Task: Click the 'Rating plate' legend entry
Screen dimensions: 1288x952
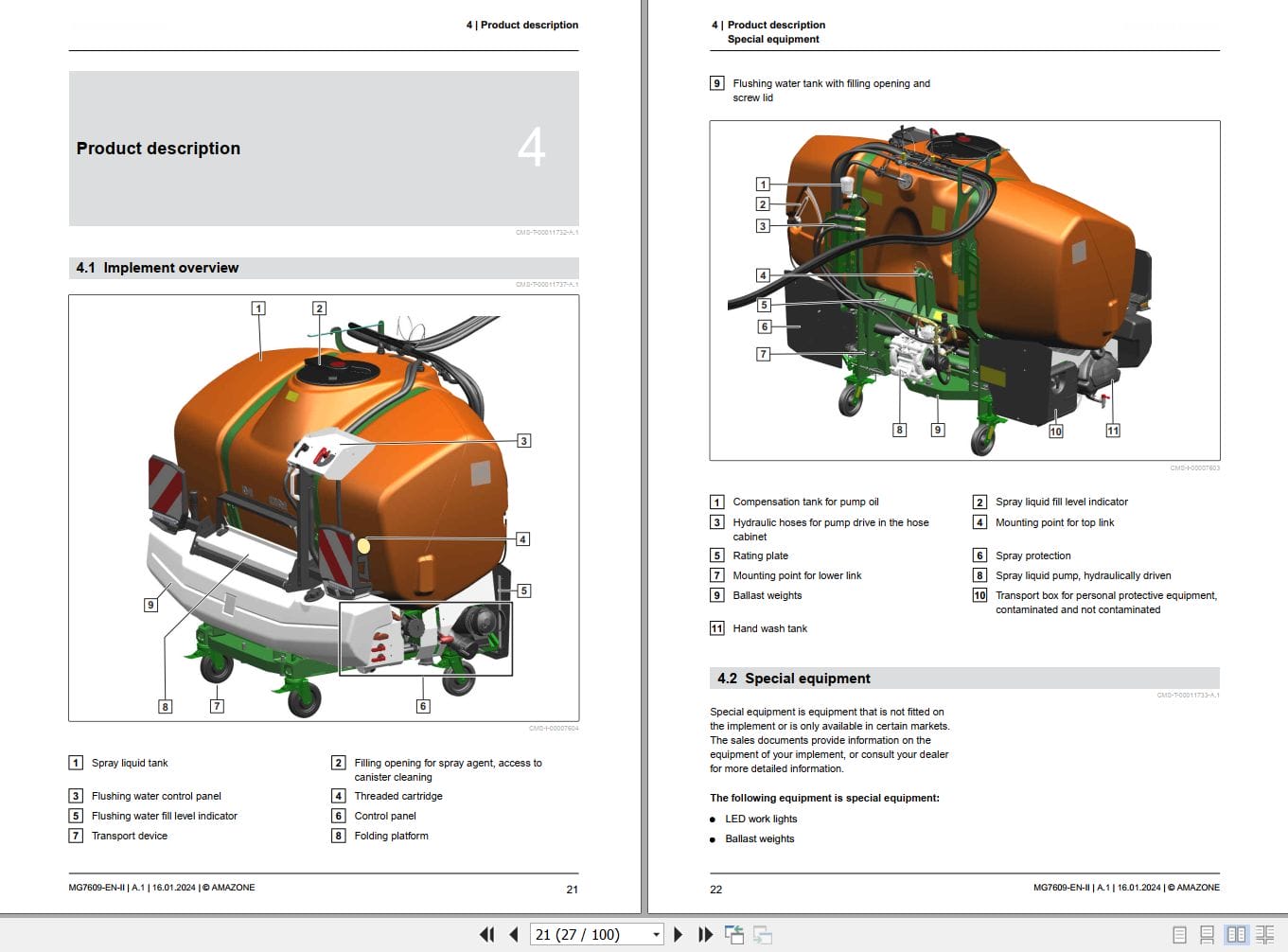Action: coord(760,555)
